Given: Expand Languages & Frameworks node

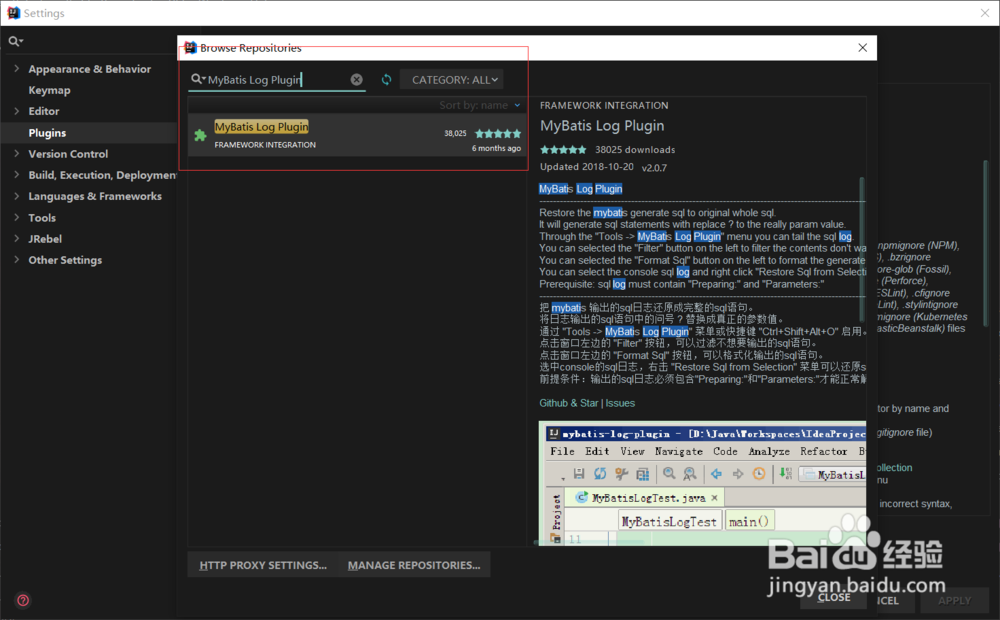Looking at the screenshot, I should click(17, 196).
